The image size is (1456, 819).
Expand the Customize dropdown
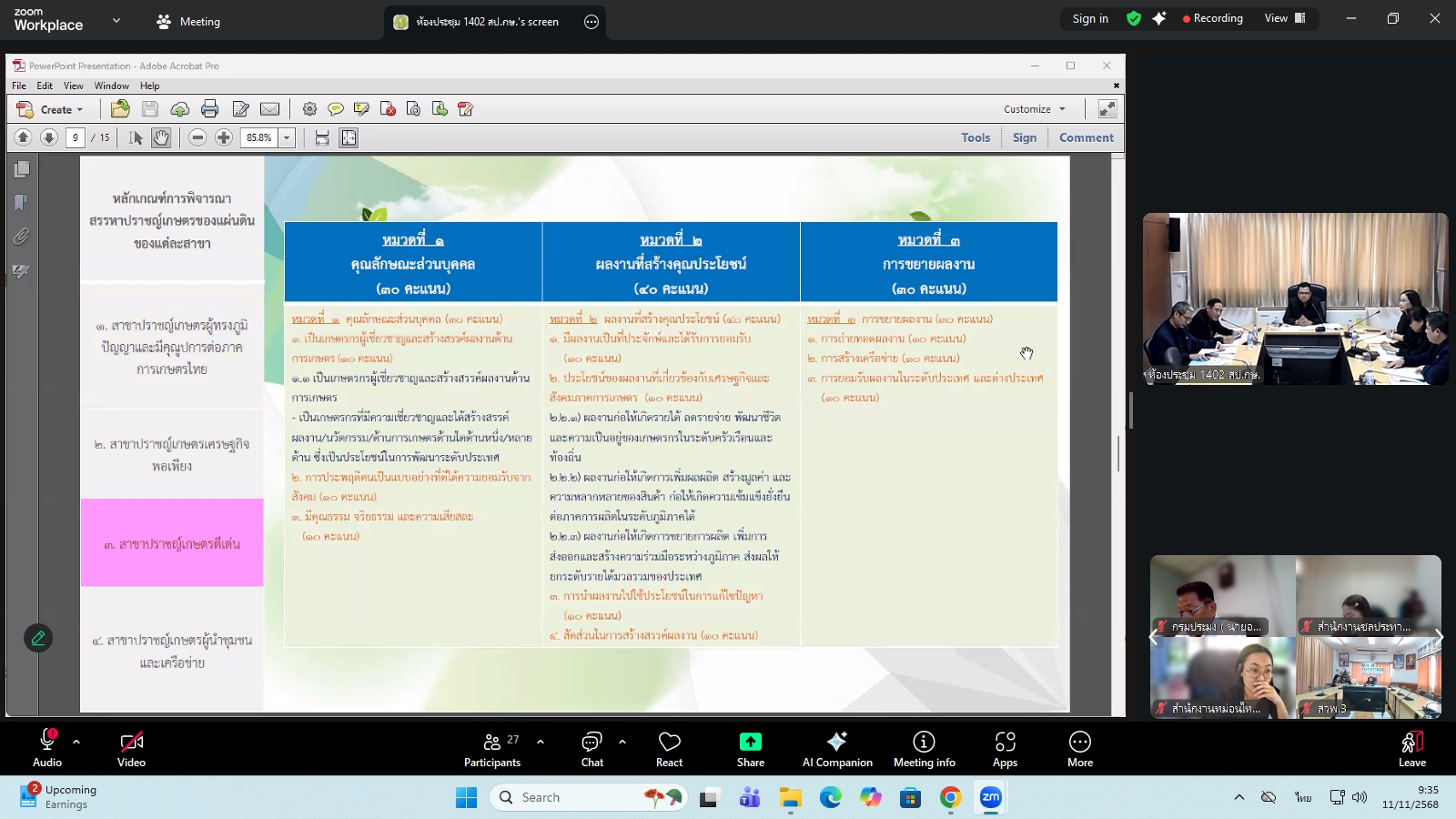[1032, 108]
